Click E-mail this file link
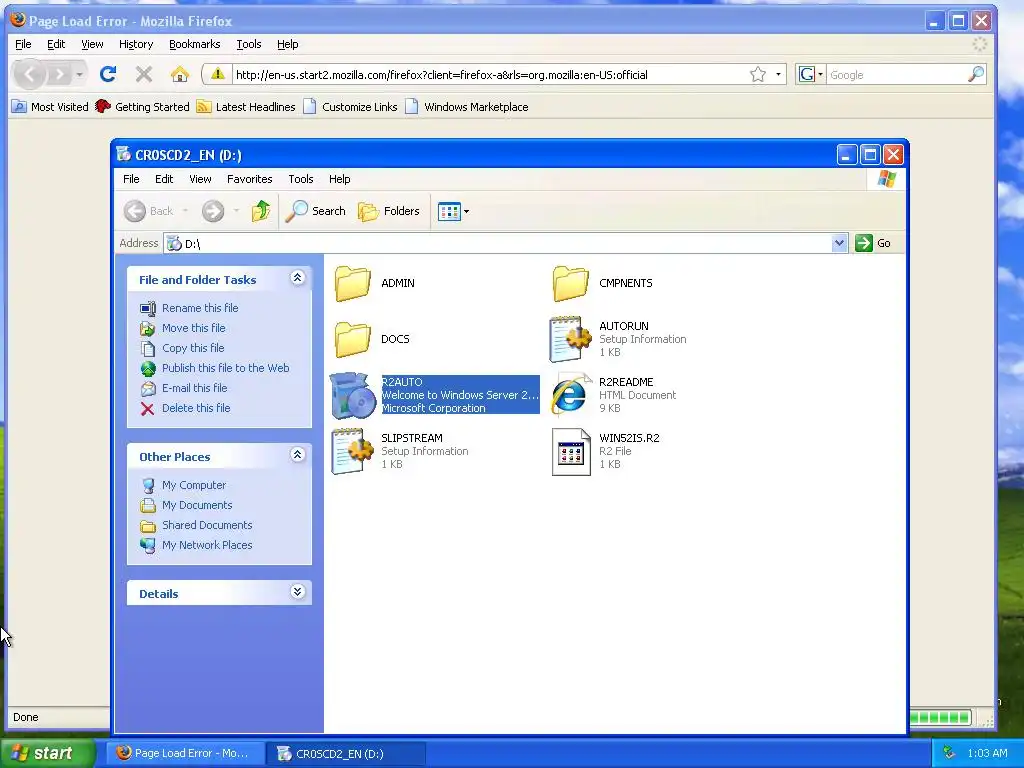The image size is (1024, 768). click(x=195, y=389)
